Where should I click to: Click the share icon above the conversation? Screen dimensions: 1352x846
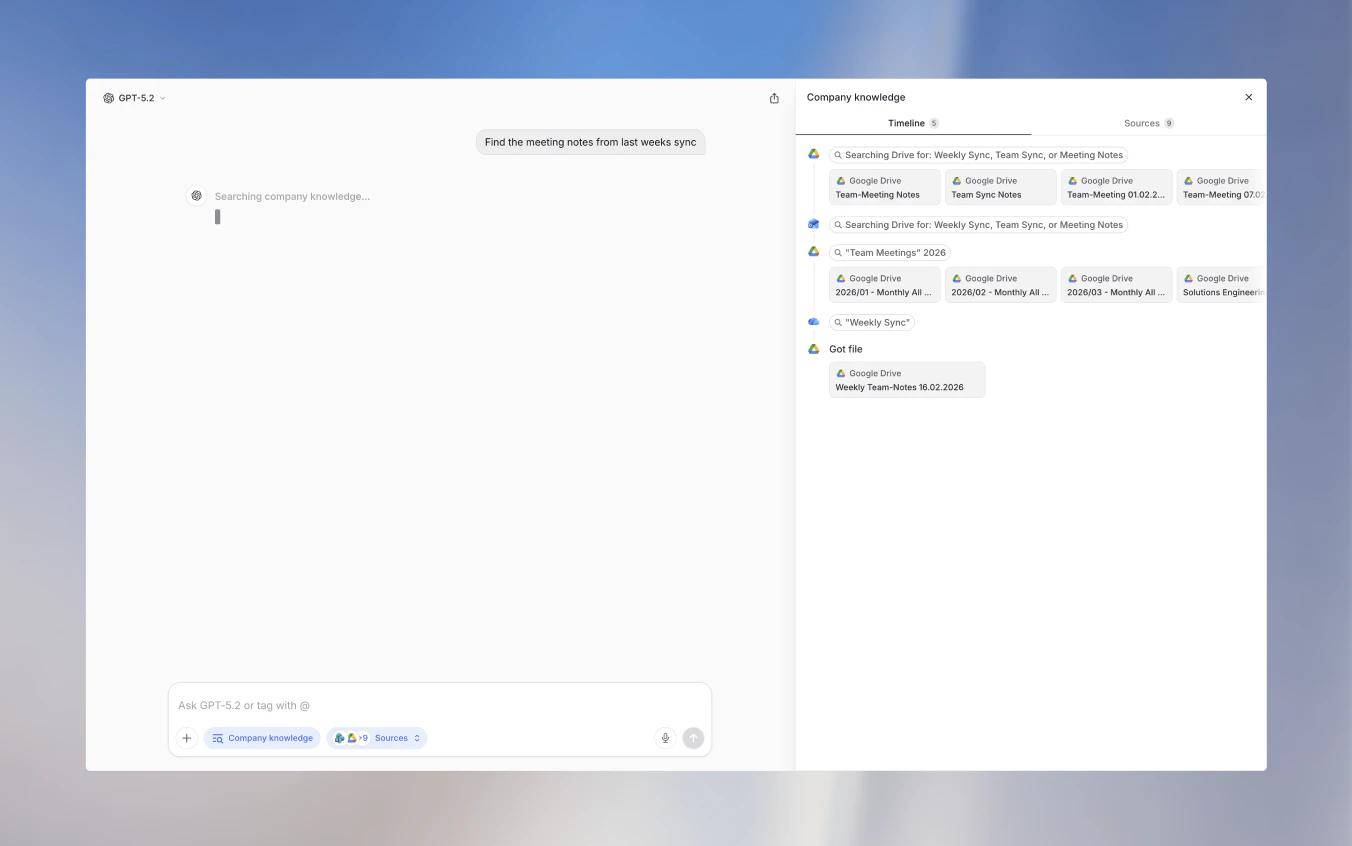pos(774,98)
